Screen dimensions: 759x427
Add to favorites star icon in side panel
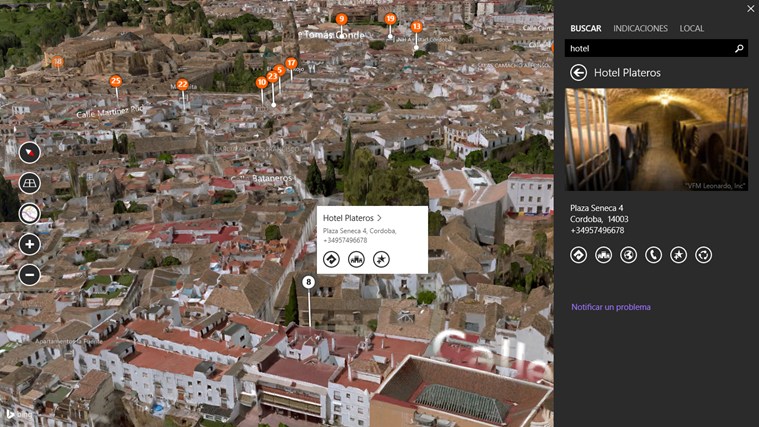(x=679, y=255)
